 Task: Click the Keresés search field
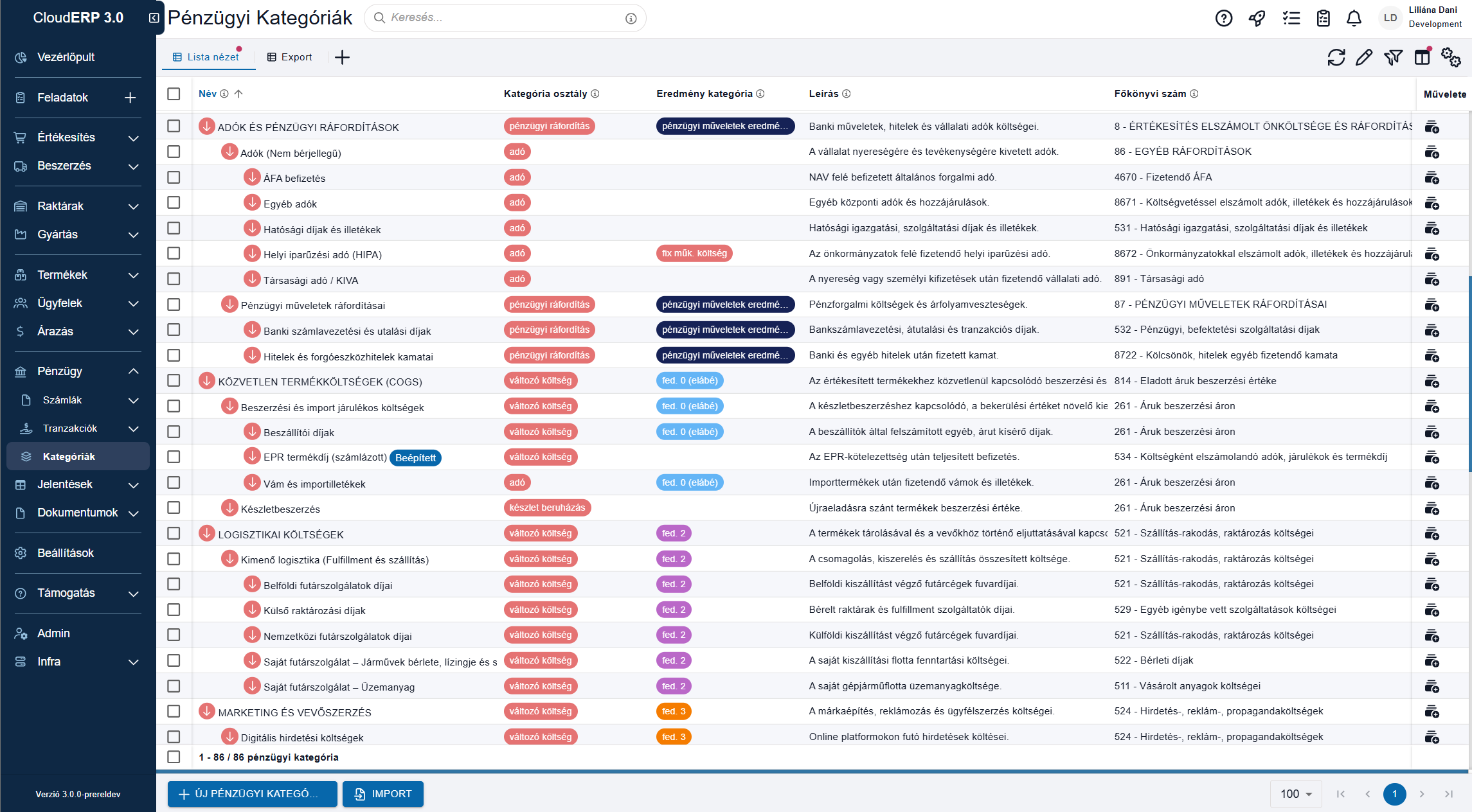point(505,18)
